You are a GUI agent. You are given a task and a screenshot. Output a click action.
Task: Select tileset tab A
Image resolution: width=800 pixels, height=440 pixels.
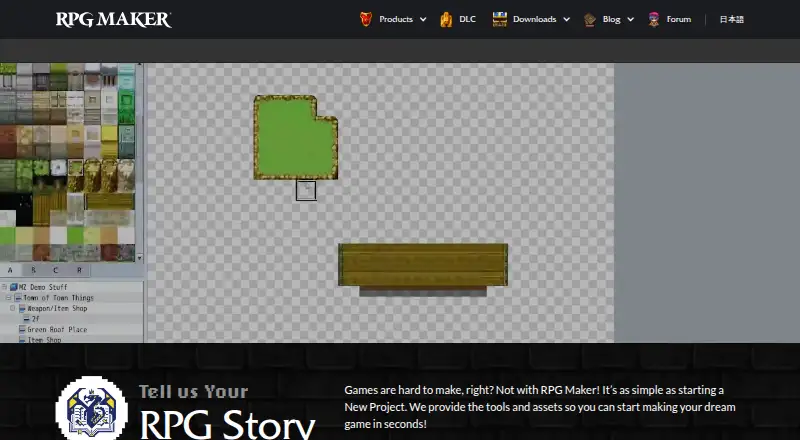coord(10,270)
